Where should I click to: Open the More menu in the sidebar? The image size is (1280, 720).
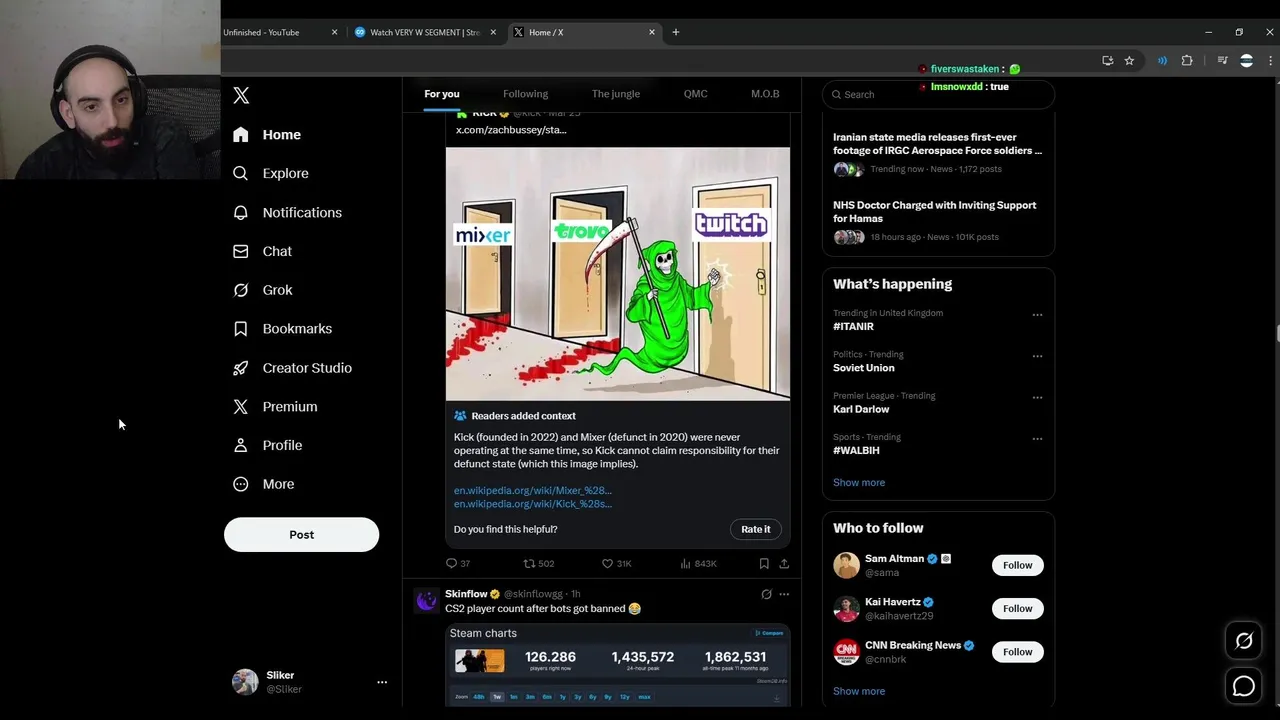coord(263,484)
